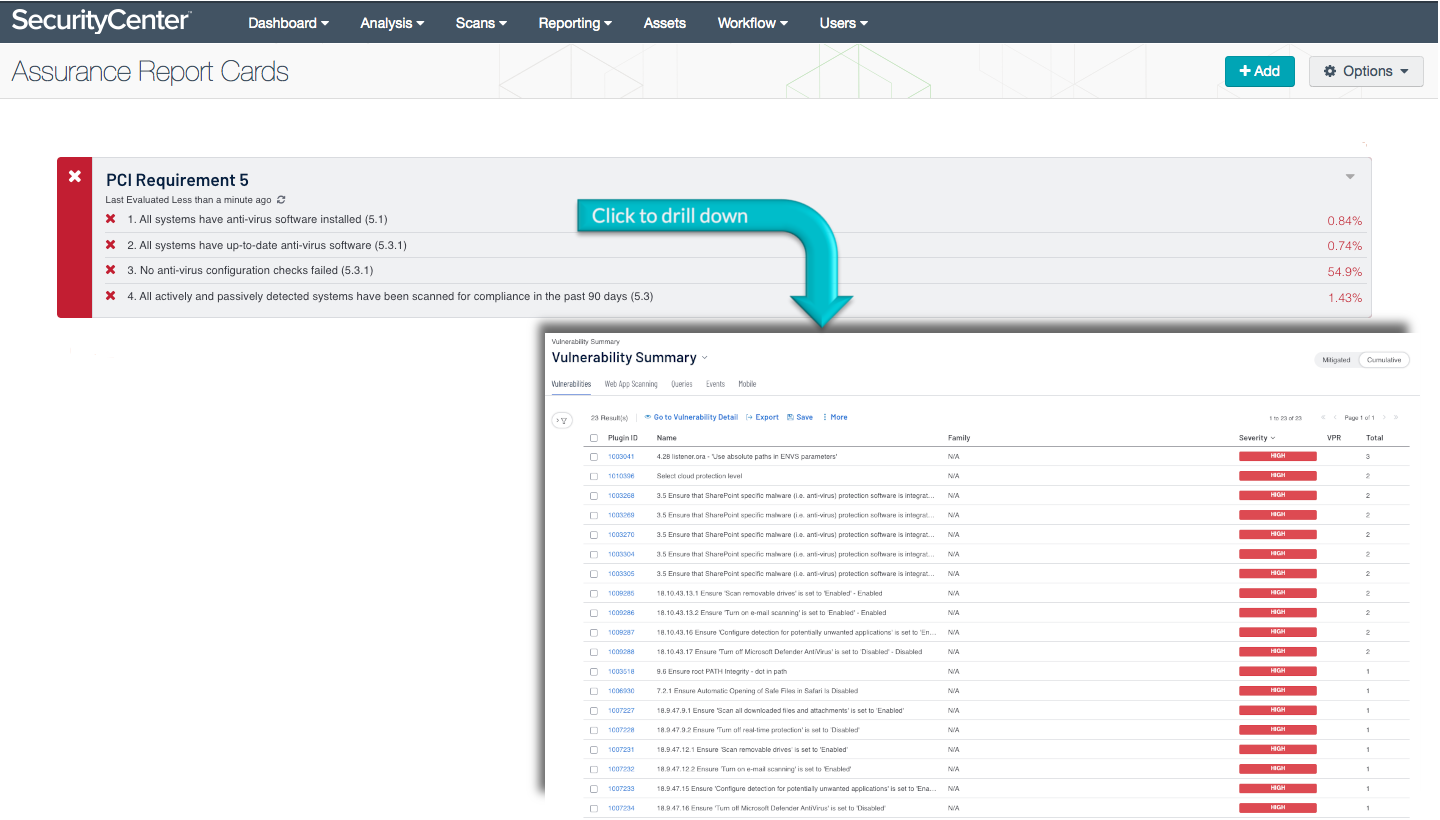
Task: Click '9.6 Ensure root PATH Integrity' row name
Action: click(721, 671)
